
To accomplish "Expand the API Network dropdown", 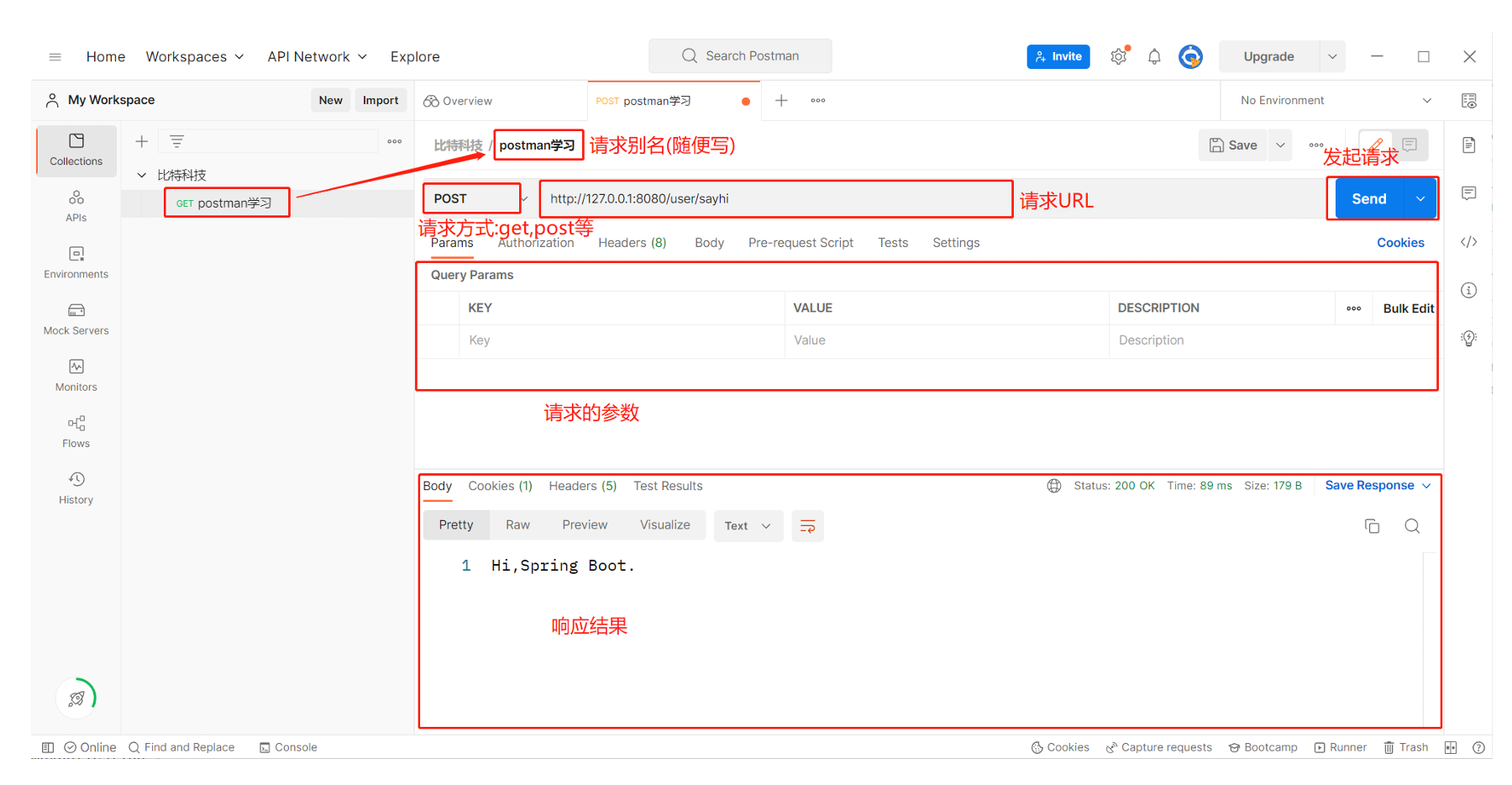I will (x=318, y=57).
